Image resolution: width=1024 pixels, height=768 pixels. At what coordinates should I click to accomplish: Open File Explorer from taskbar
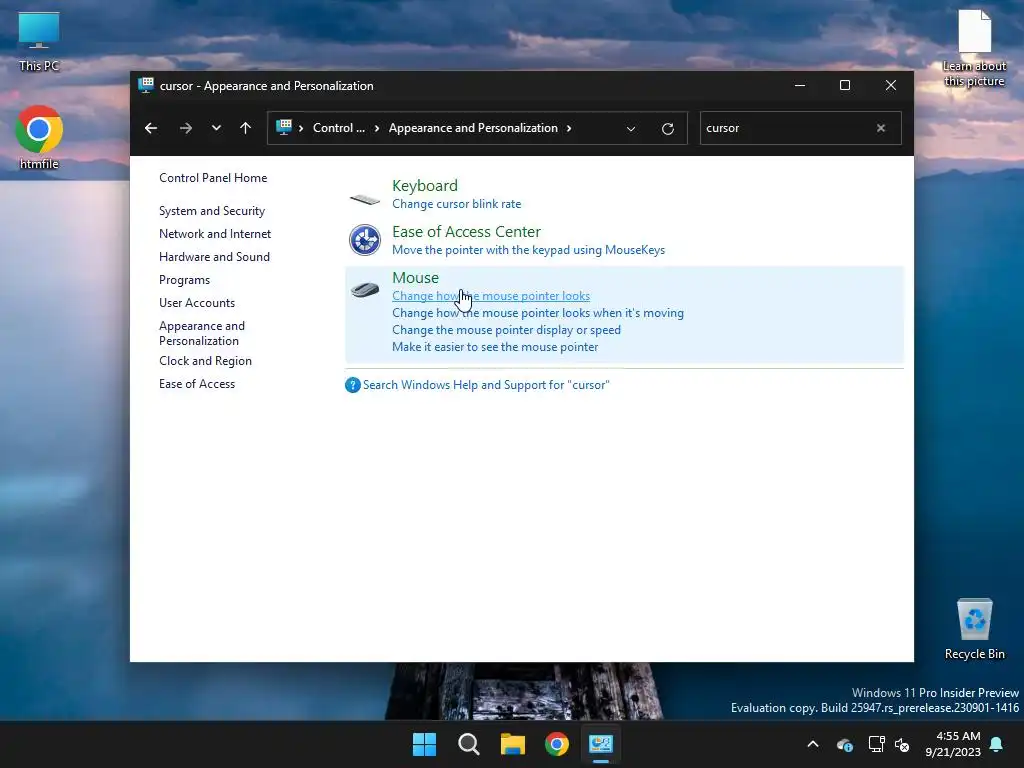(513, 744)
